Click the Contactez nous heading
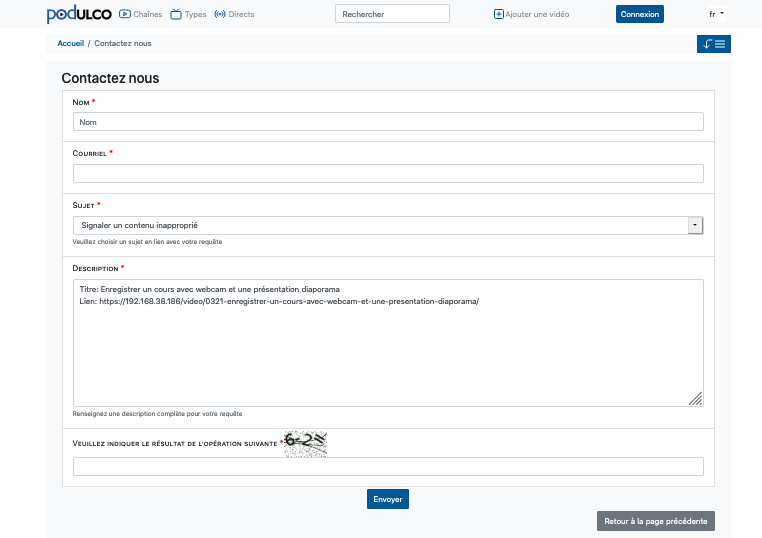The width and height of the screenshot is (762, 538). tap(110, 78)
